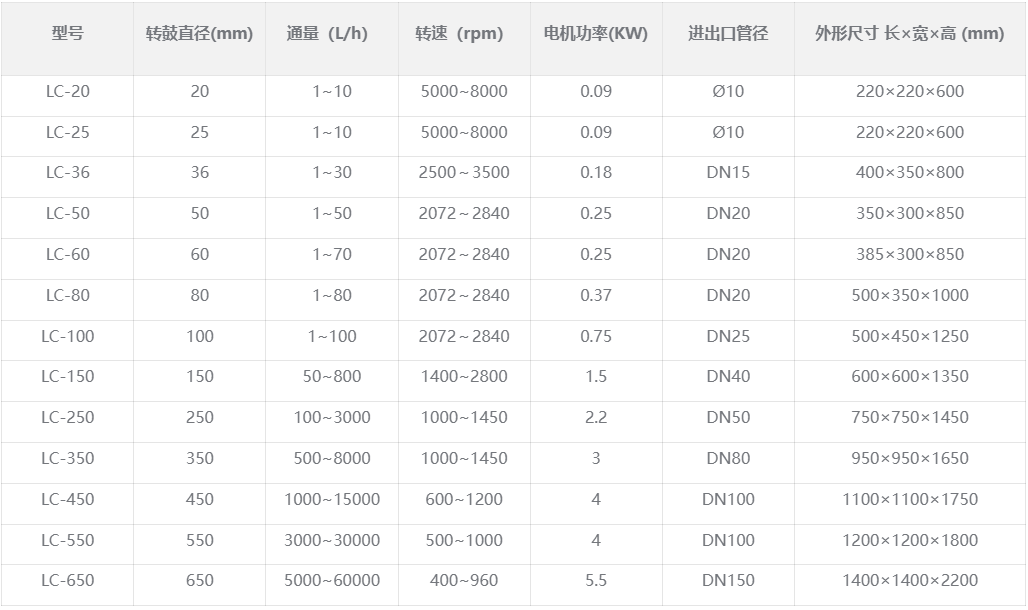
Task: Select the DN150 pipe diameter cell
Action: tap(728, 580)
